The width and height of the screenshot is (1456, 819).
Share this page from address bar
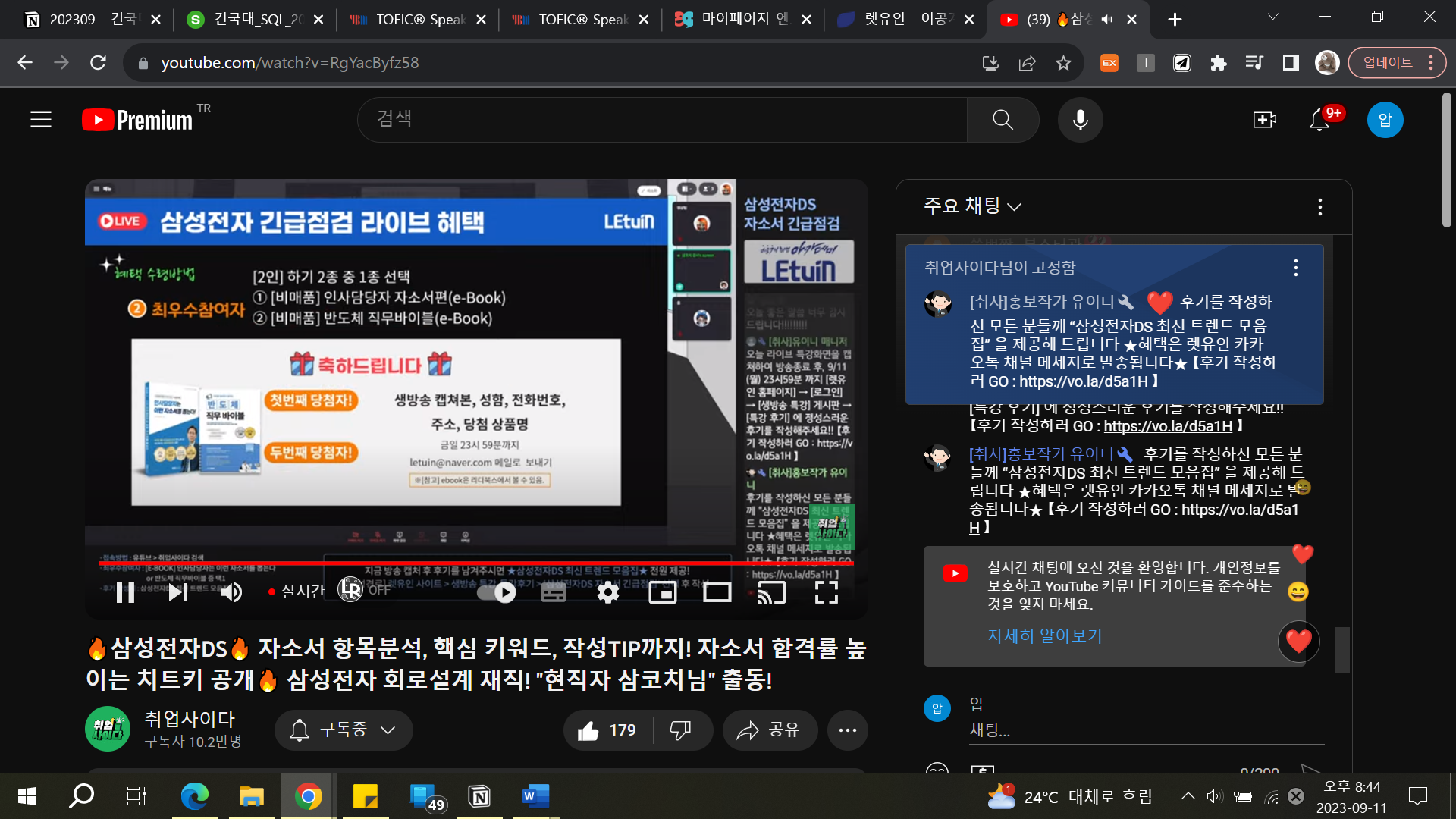click(x=1027, y=63)
